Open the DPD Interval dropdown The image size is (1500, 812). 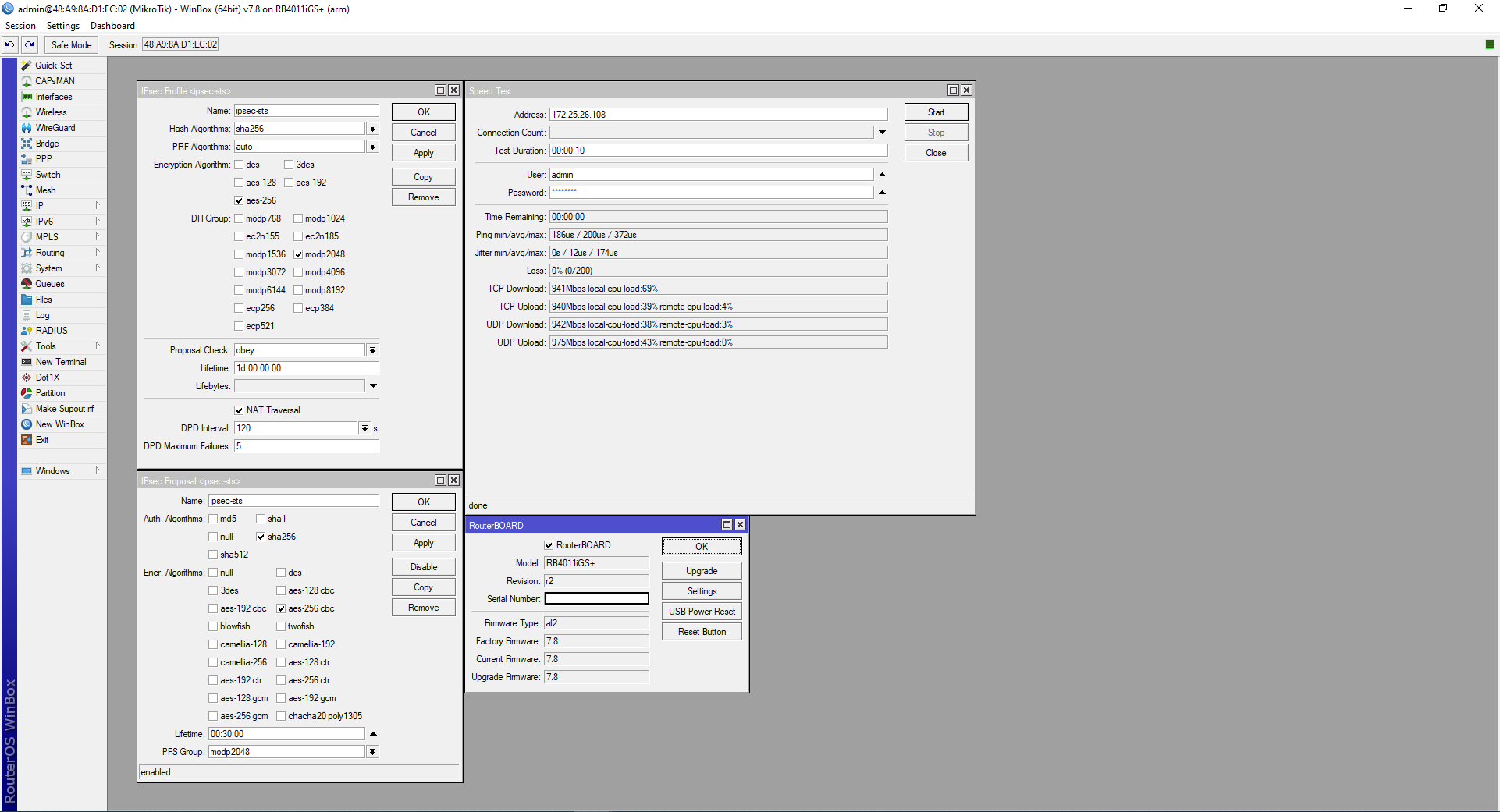(x=364, y=428)
